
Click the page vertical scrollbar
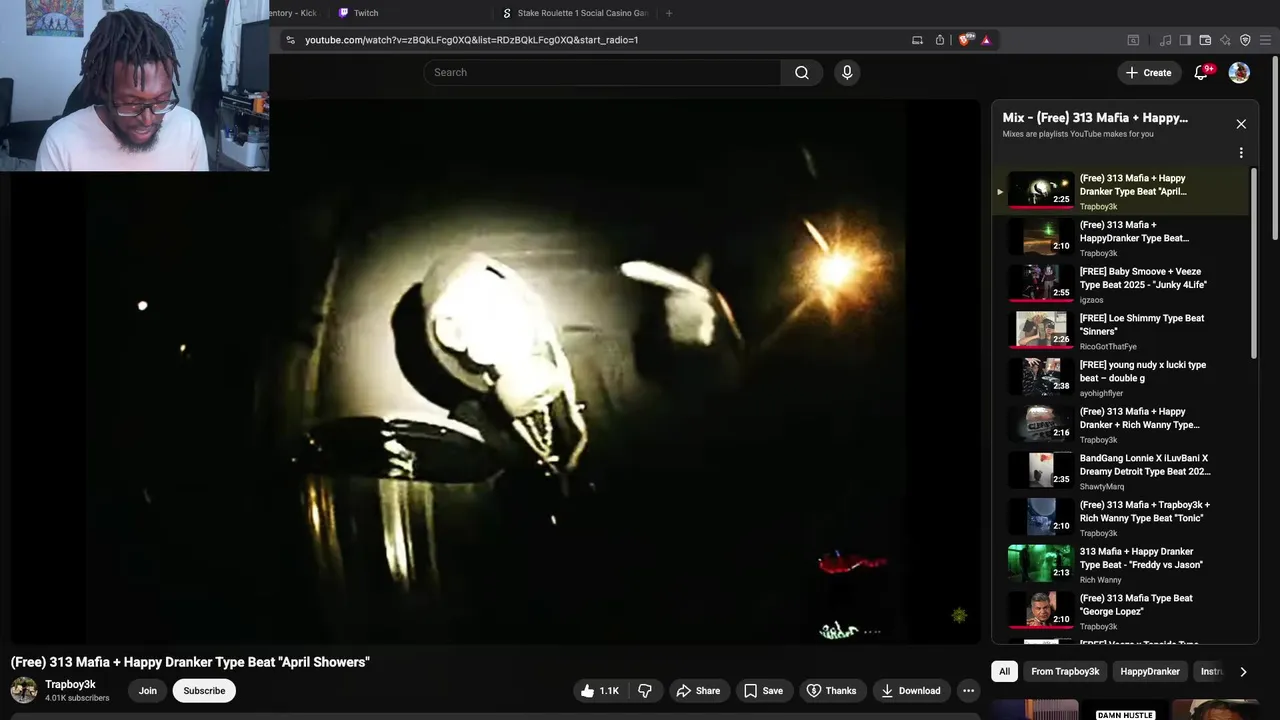pyautogui.click(x=1275, y=148)
